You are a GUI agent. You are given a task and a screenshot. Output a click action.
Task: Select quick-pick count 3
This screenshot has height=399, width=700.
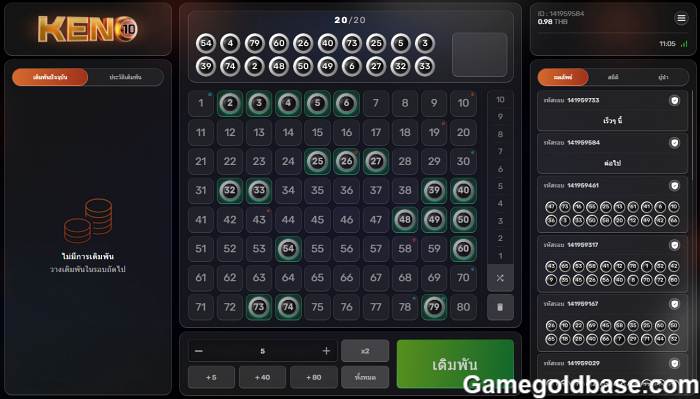(500, 221)
